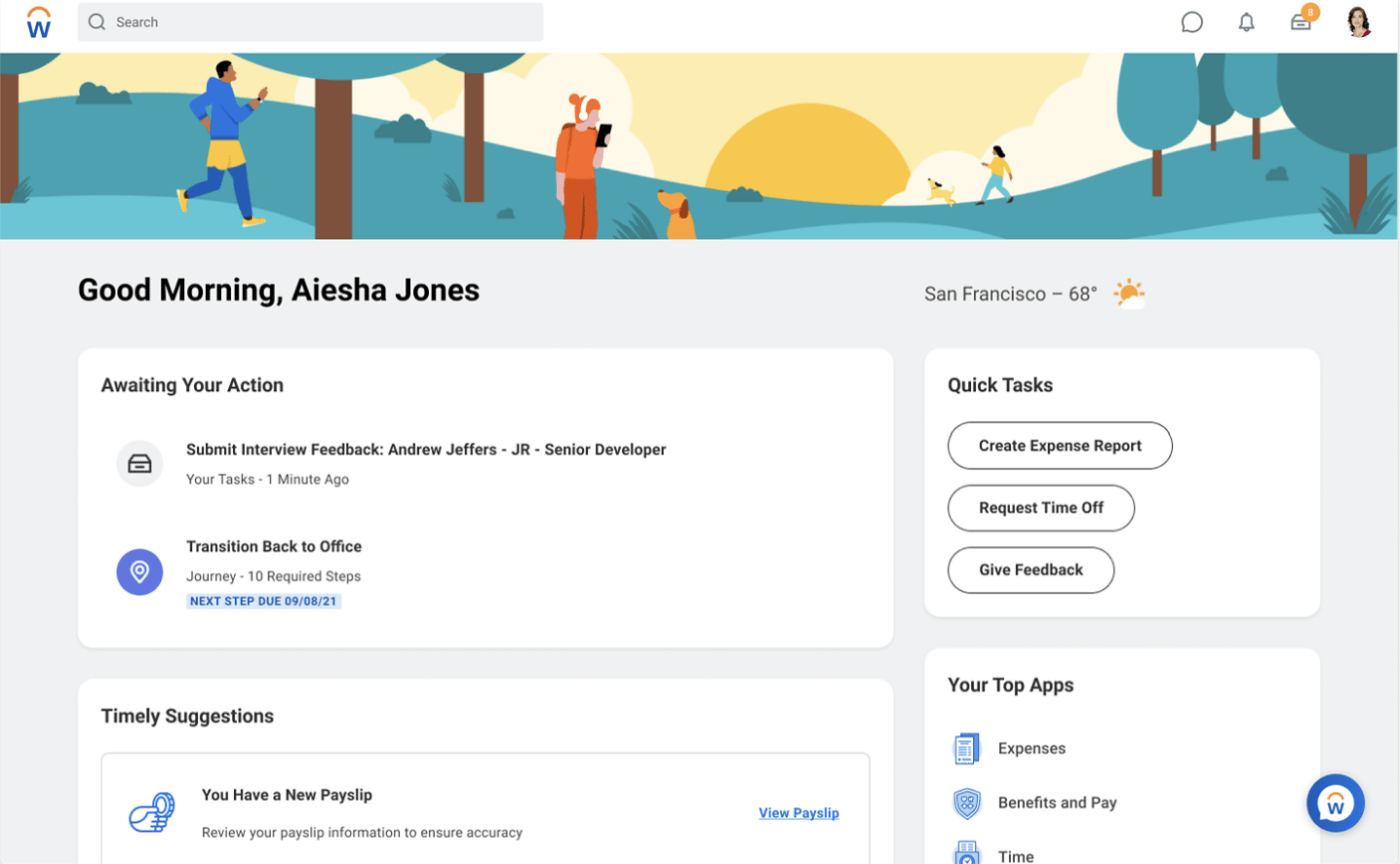Open the user profile avatar menu

pos(1359,22)
